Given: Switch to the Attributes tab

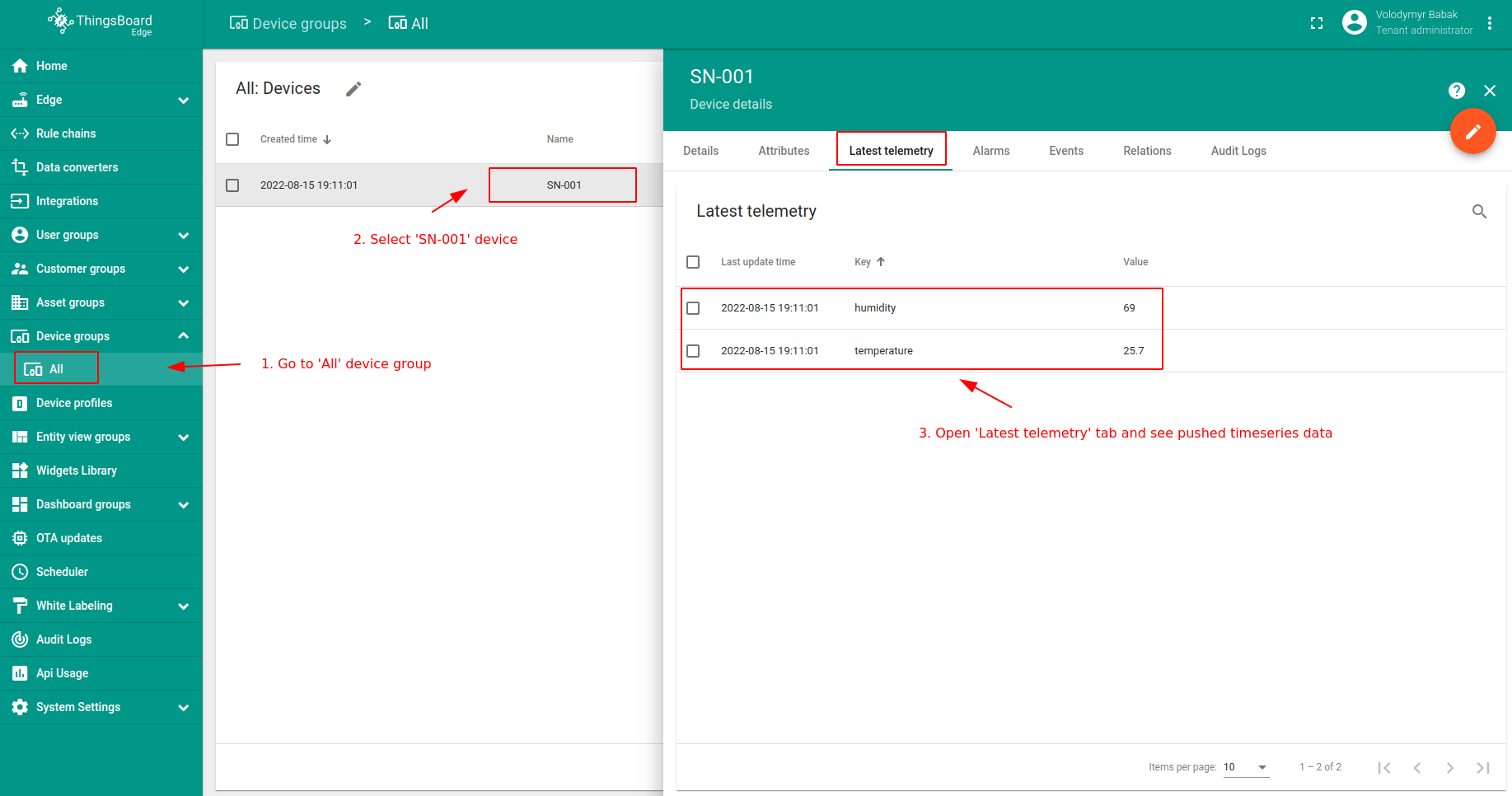Looking at the screenshot, I should tap(784, 151).
